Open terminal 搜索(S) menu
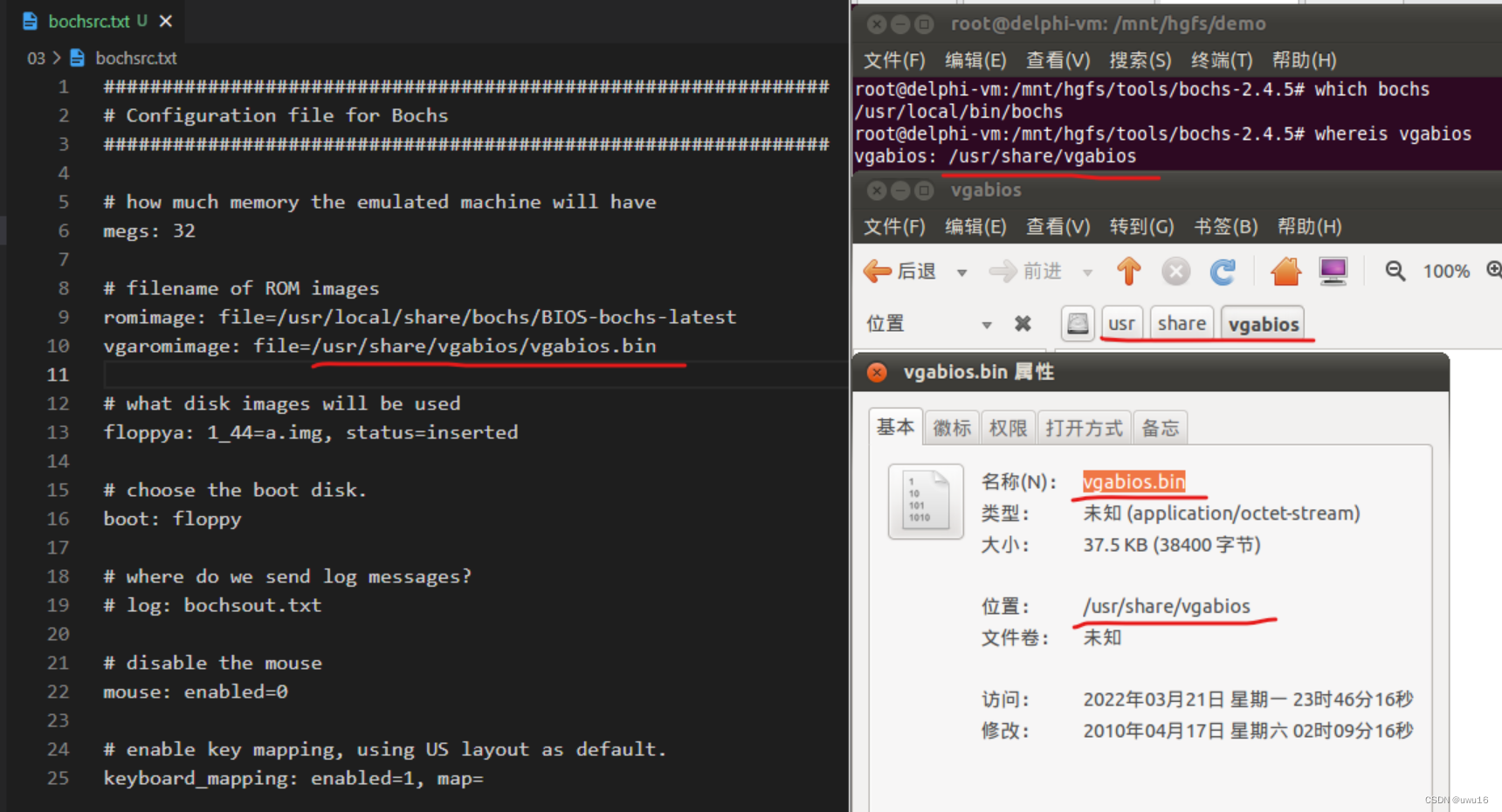This screenshot has height=812, width=1502. click(x=1140, y=60)
